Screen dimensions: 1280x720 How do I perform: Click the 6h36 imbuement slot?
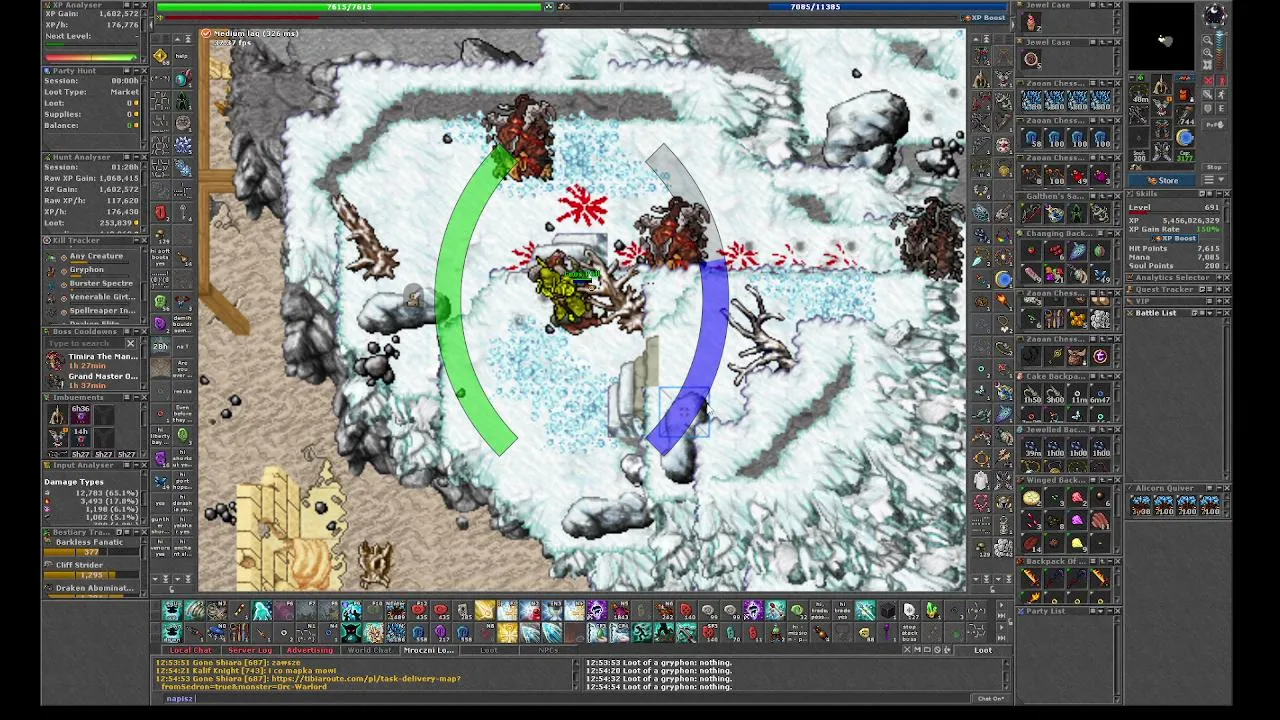[x=80, y=414]
